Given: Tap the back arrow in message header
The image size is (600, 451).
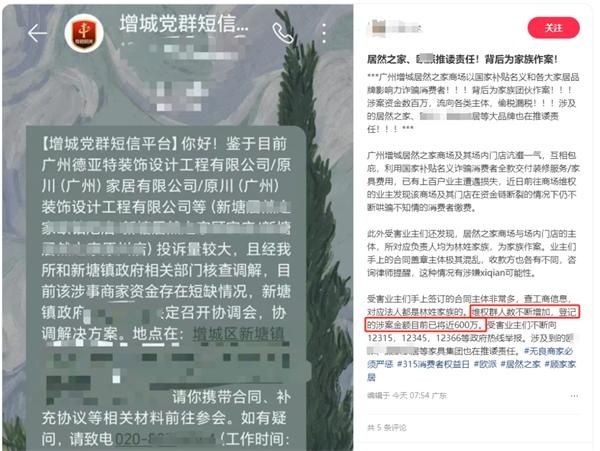Looking at the screenshot, I should (37, 33).
